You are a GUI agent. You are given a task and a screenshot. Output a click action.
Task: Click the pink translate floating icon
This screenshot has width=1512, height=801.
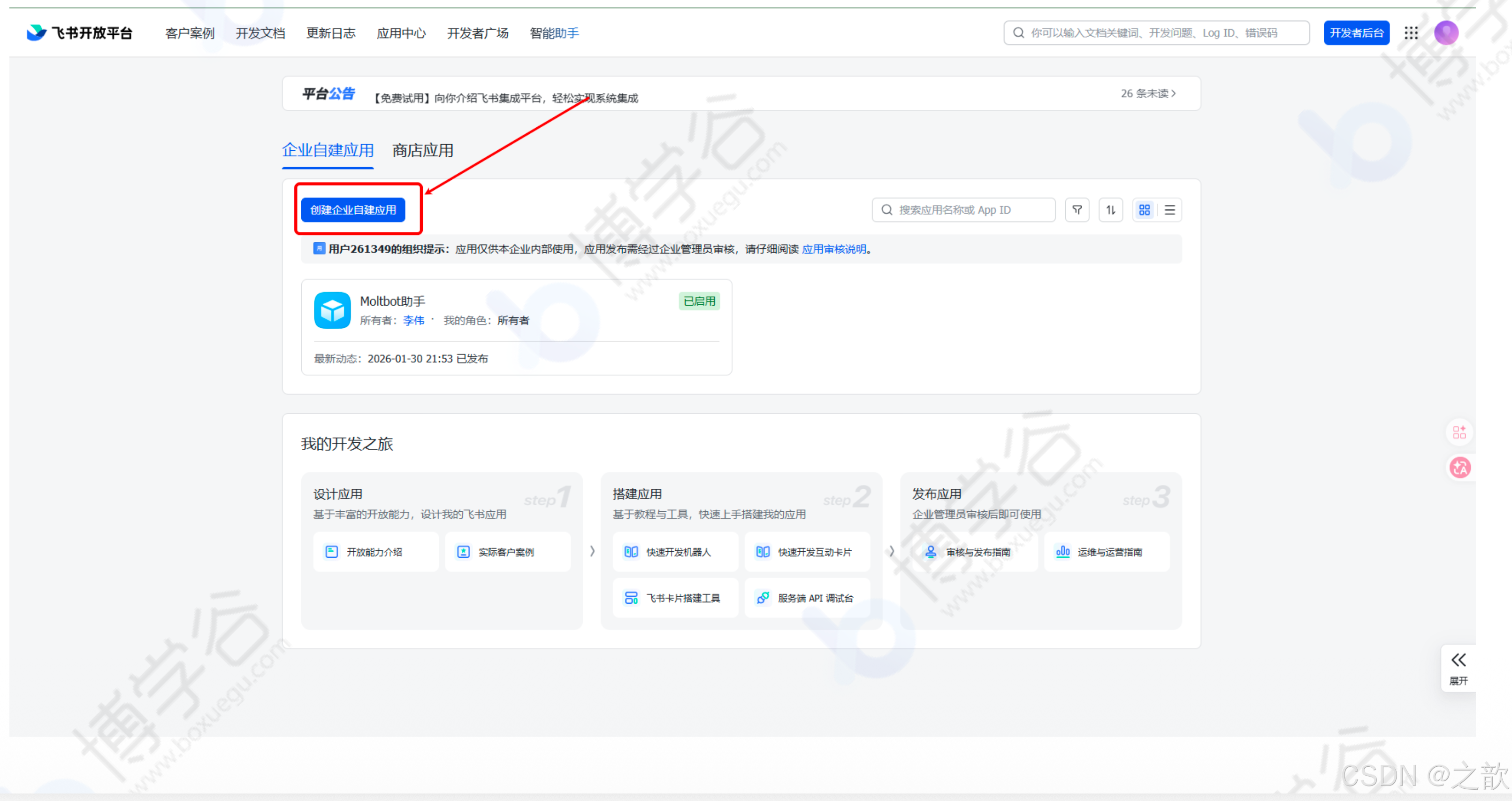click(x=1460, y=468)
